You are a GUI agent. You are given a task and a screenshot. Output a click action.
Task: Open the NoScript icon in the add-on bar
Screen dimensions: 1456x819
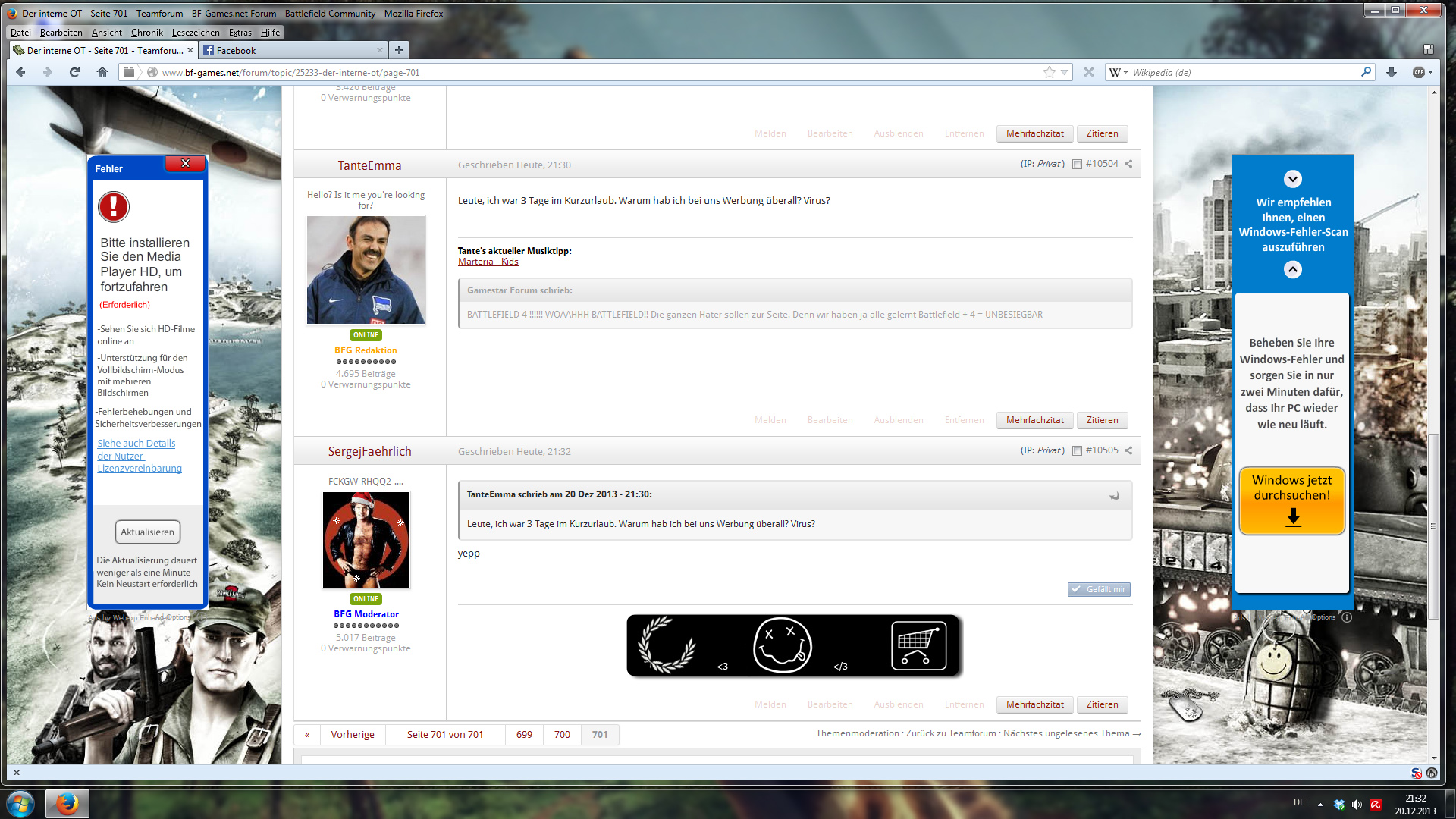[1417, 773]
